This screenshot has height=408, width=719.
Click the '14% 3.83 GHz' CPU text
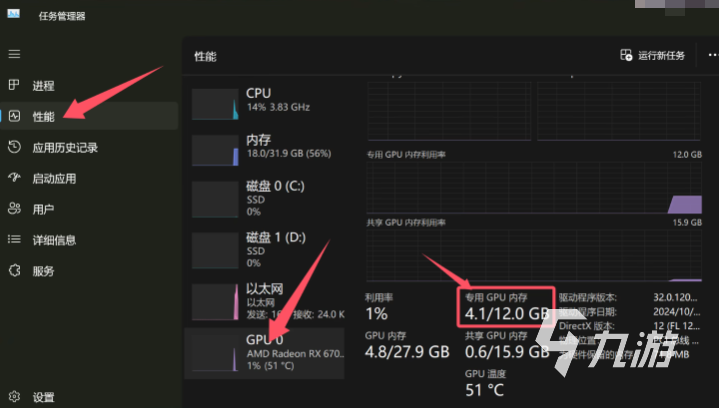(278, 107)
